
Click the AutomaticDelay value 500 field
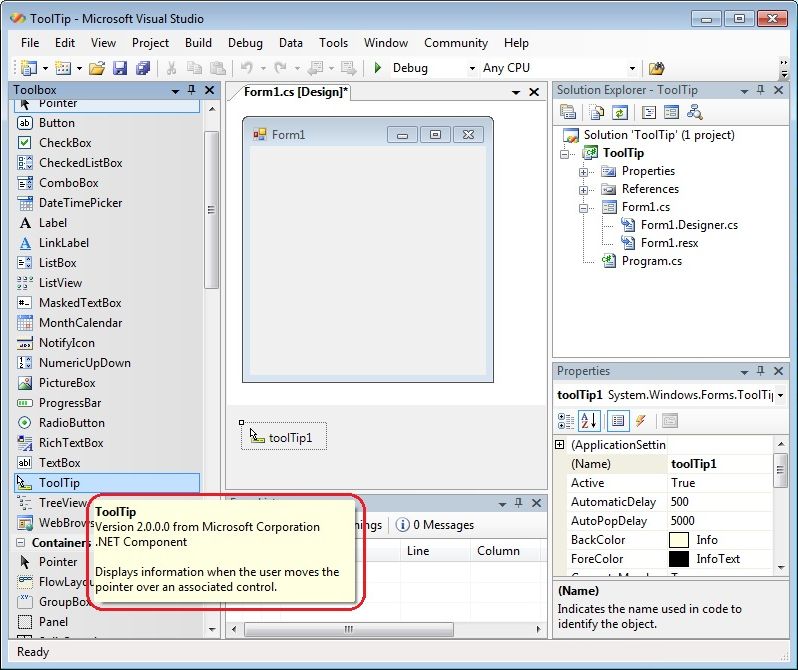coord(720,501)
